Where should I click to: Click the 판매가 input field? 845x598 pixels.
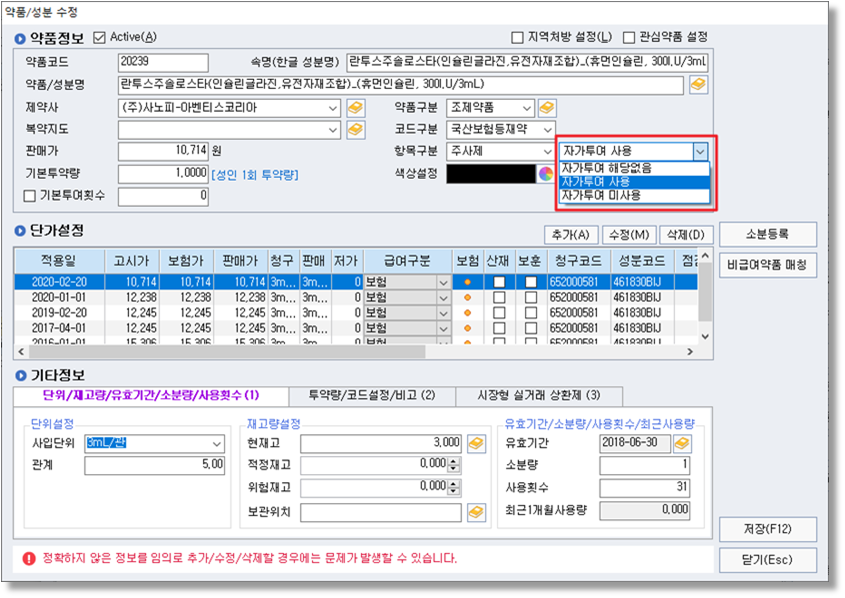163,152
